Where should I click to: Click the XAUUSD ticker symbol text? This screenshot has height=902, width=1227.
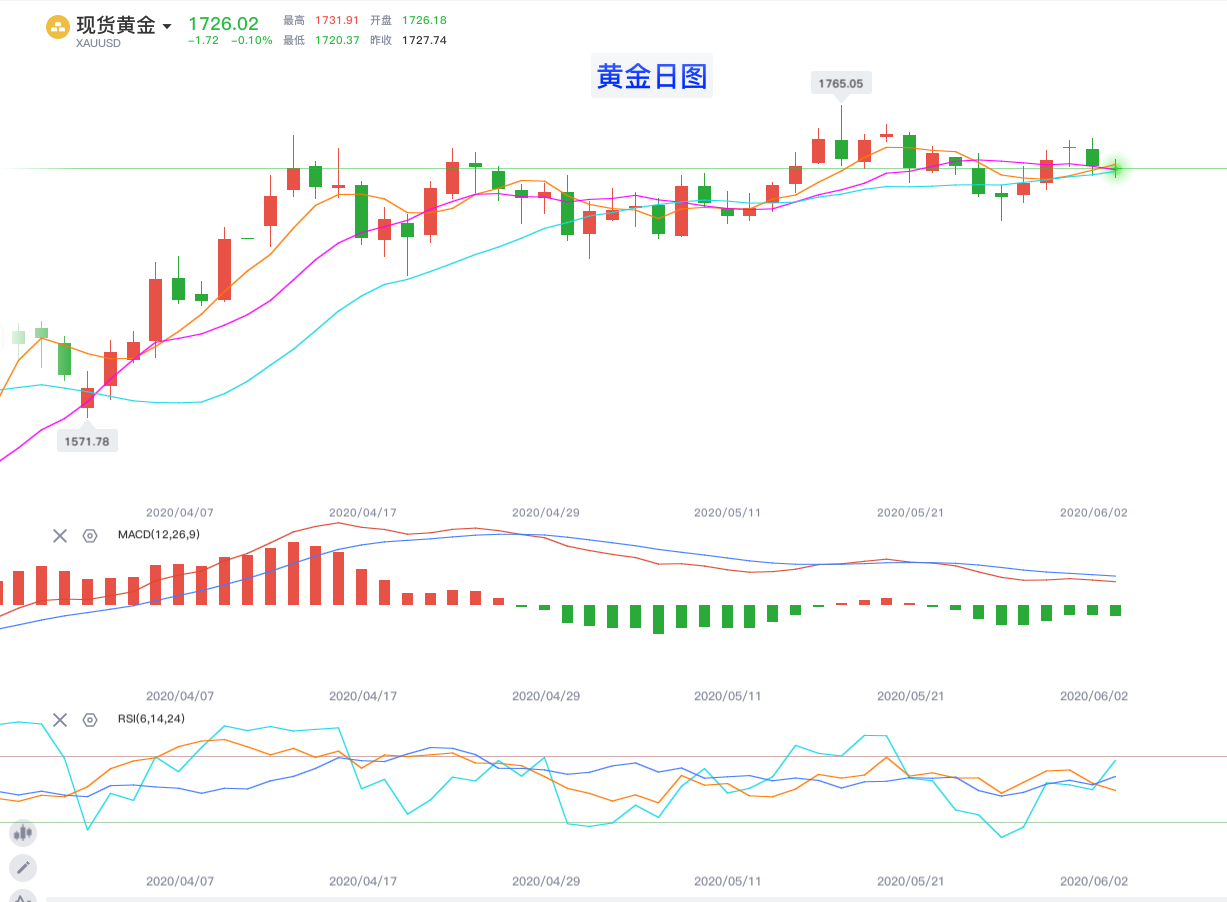pos(98,43)
